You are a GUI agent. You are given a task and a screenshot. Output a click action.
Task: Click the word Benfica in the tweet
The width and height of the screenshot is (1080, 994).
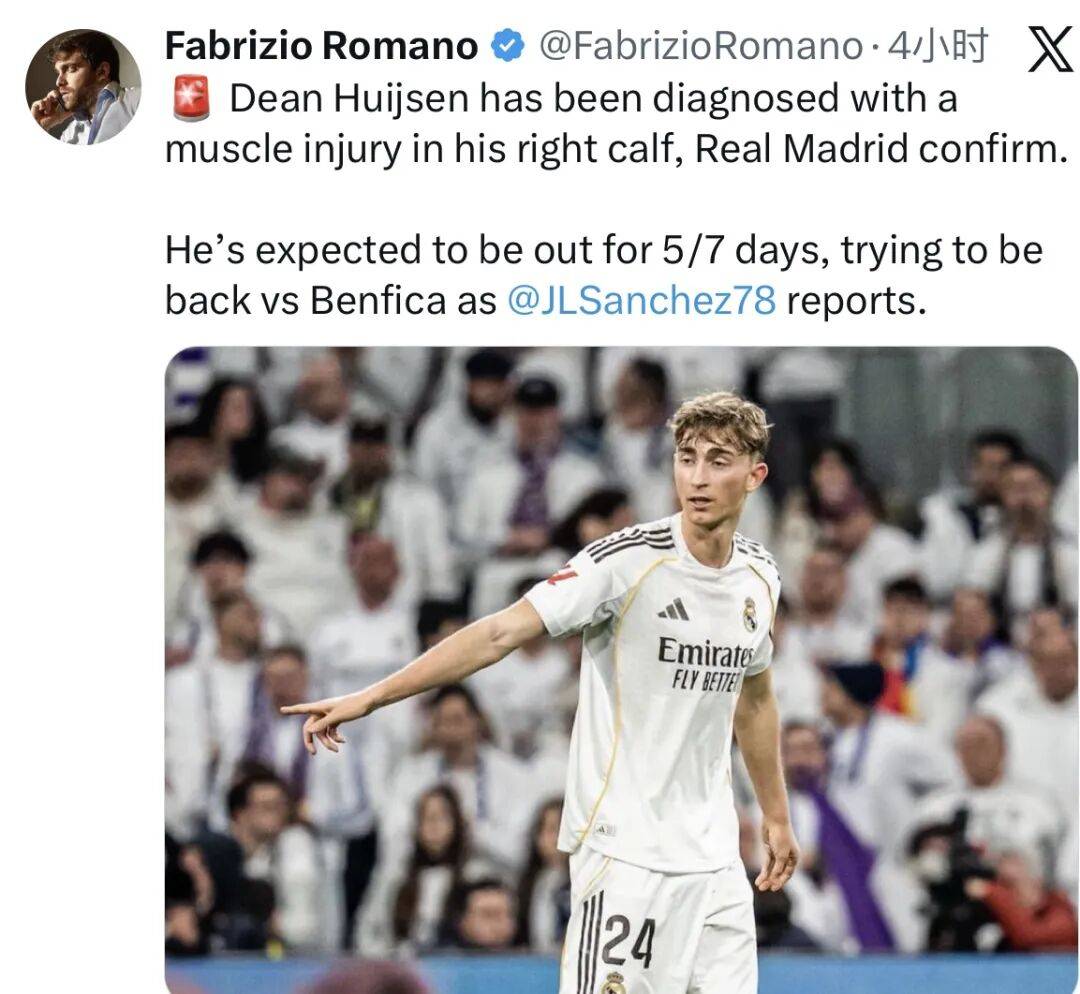377,300
